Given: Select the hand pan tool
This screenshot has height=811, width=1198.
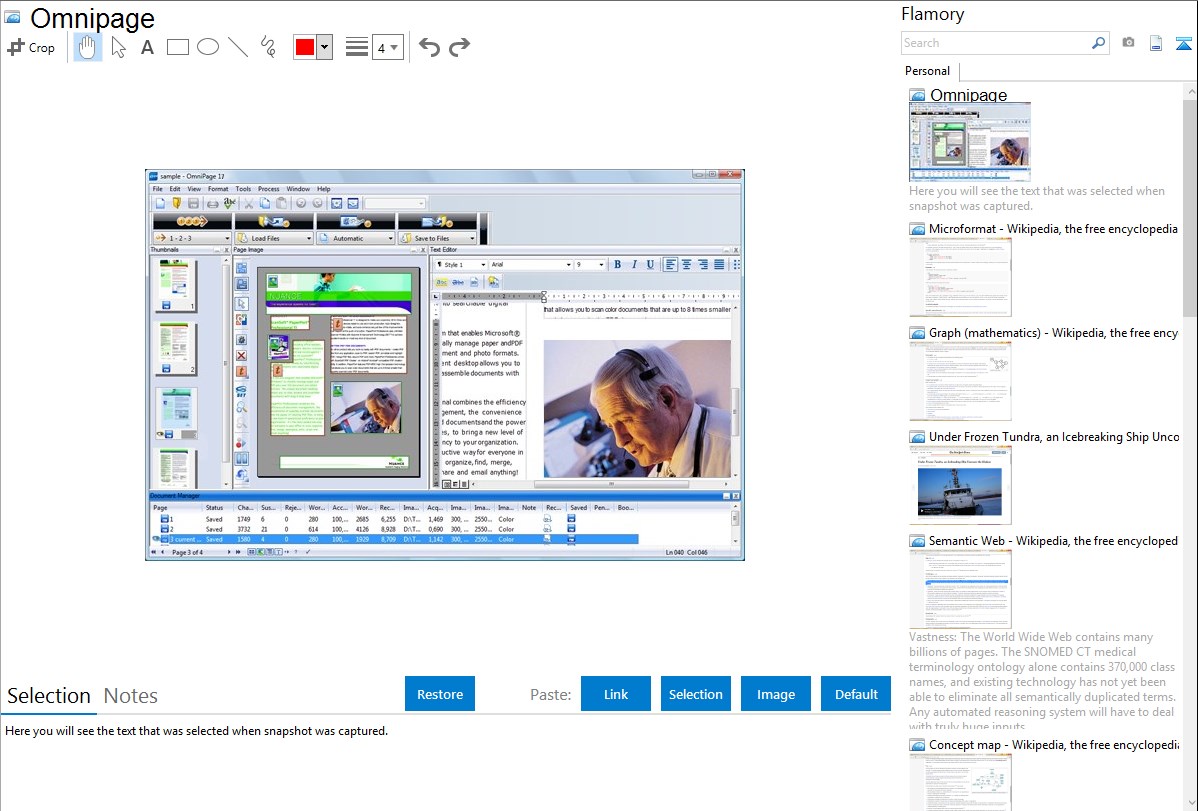Looking at the screenshot, I should point(87,47).
